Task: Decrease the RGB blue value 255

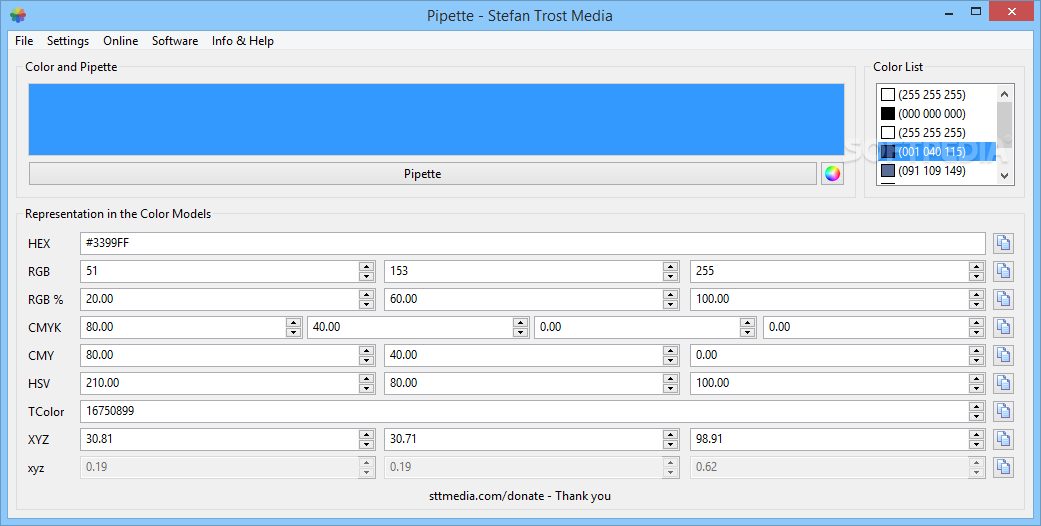Action: coord(976,276)
